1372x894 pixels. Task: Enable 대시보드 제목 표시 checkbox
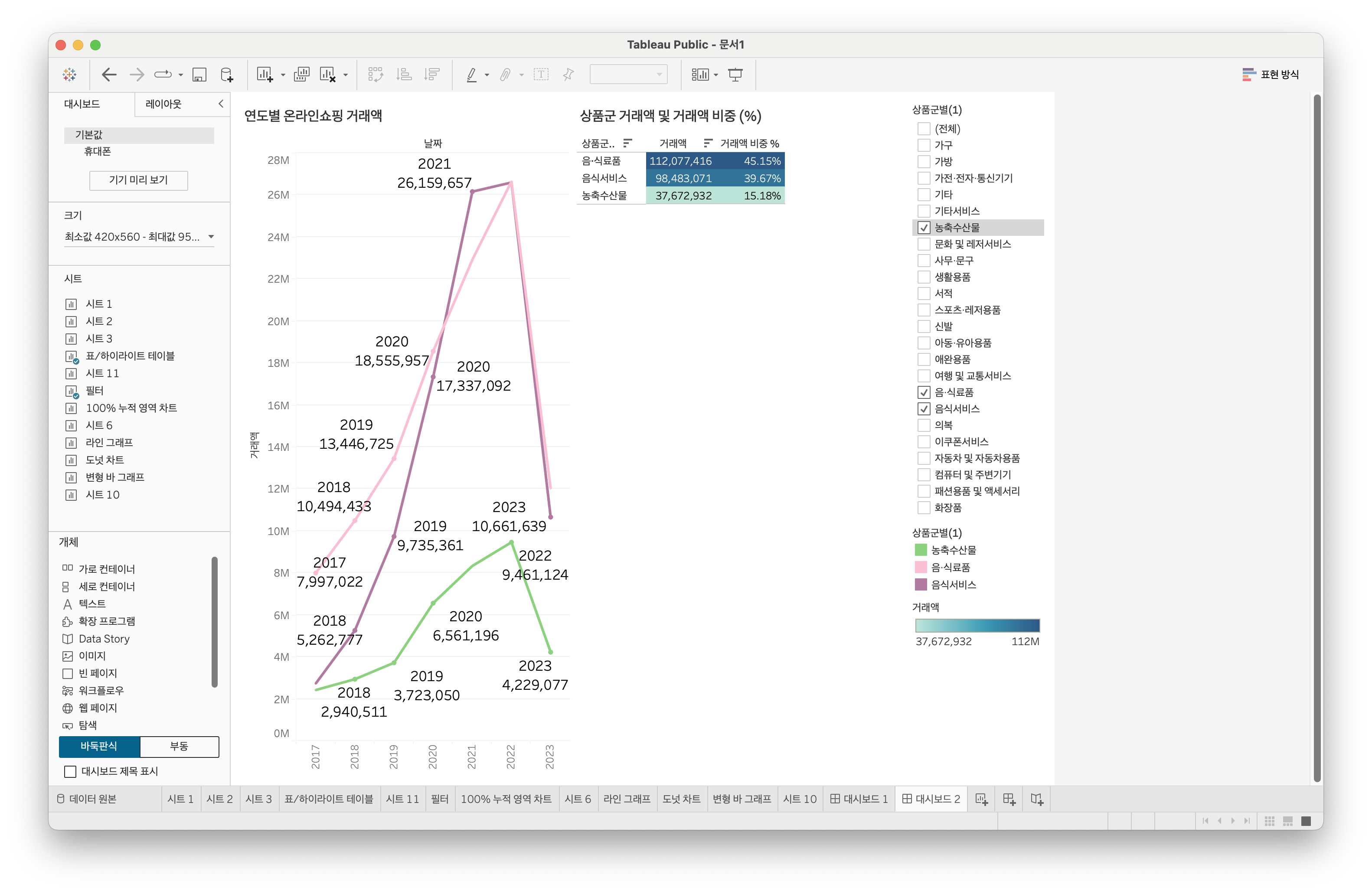70,771
